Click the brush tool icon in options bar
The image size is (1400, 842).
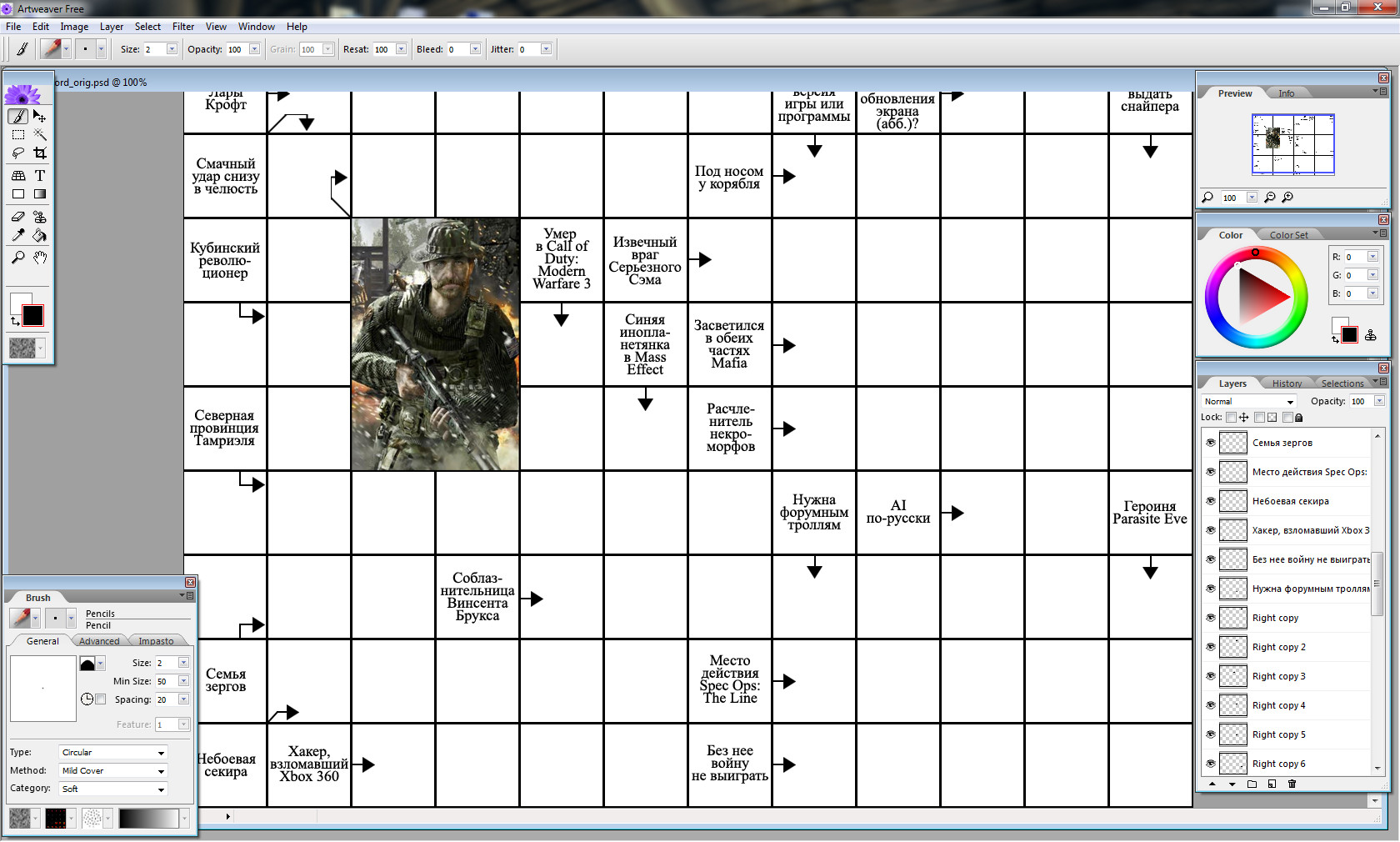(22, 49)
